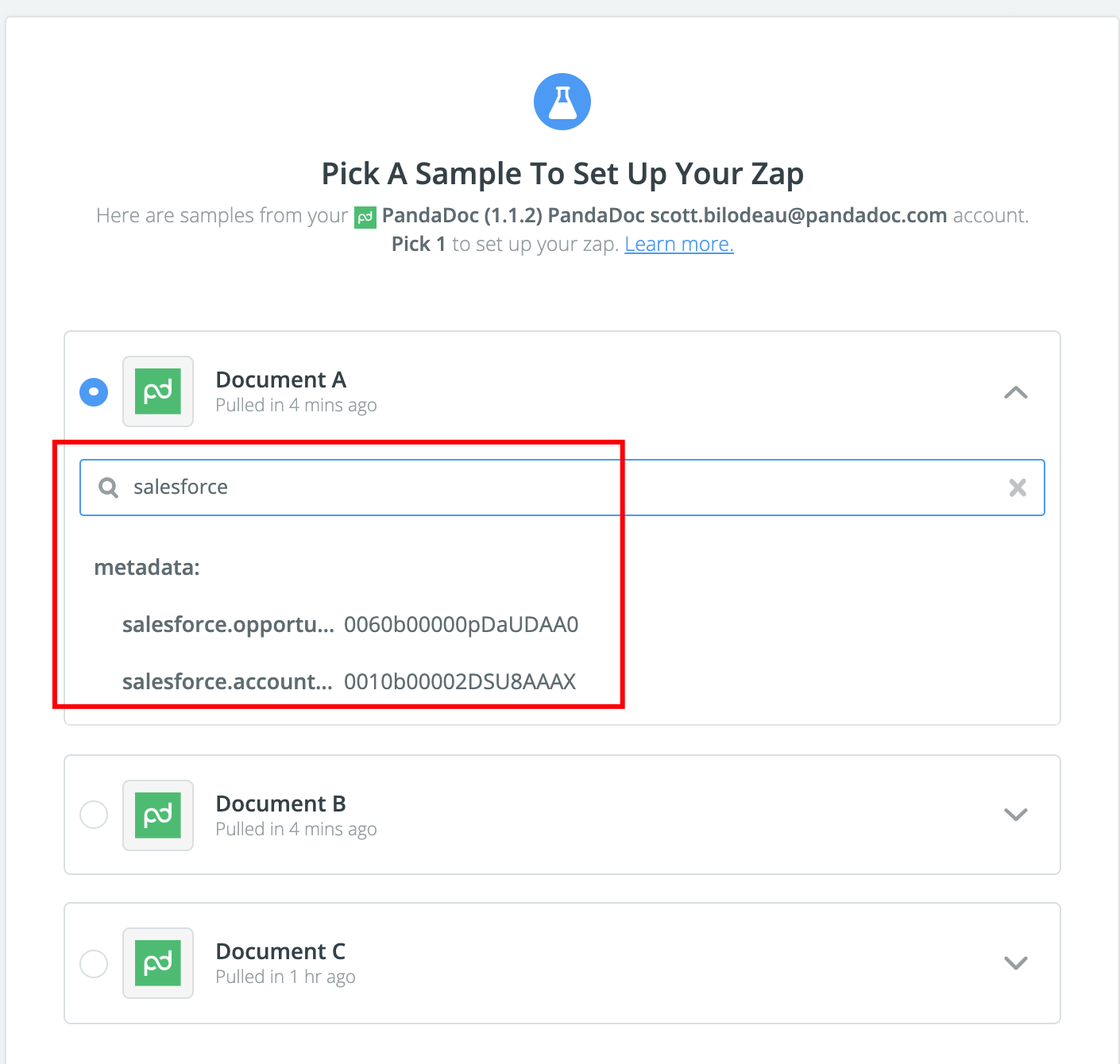Viewport: 1120px width, 1064px height.
Task: Click the 'Pick A Sample To Set Up Your Zap' heading
Action: point(562,174)
